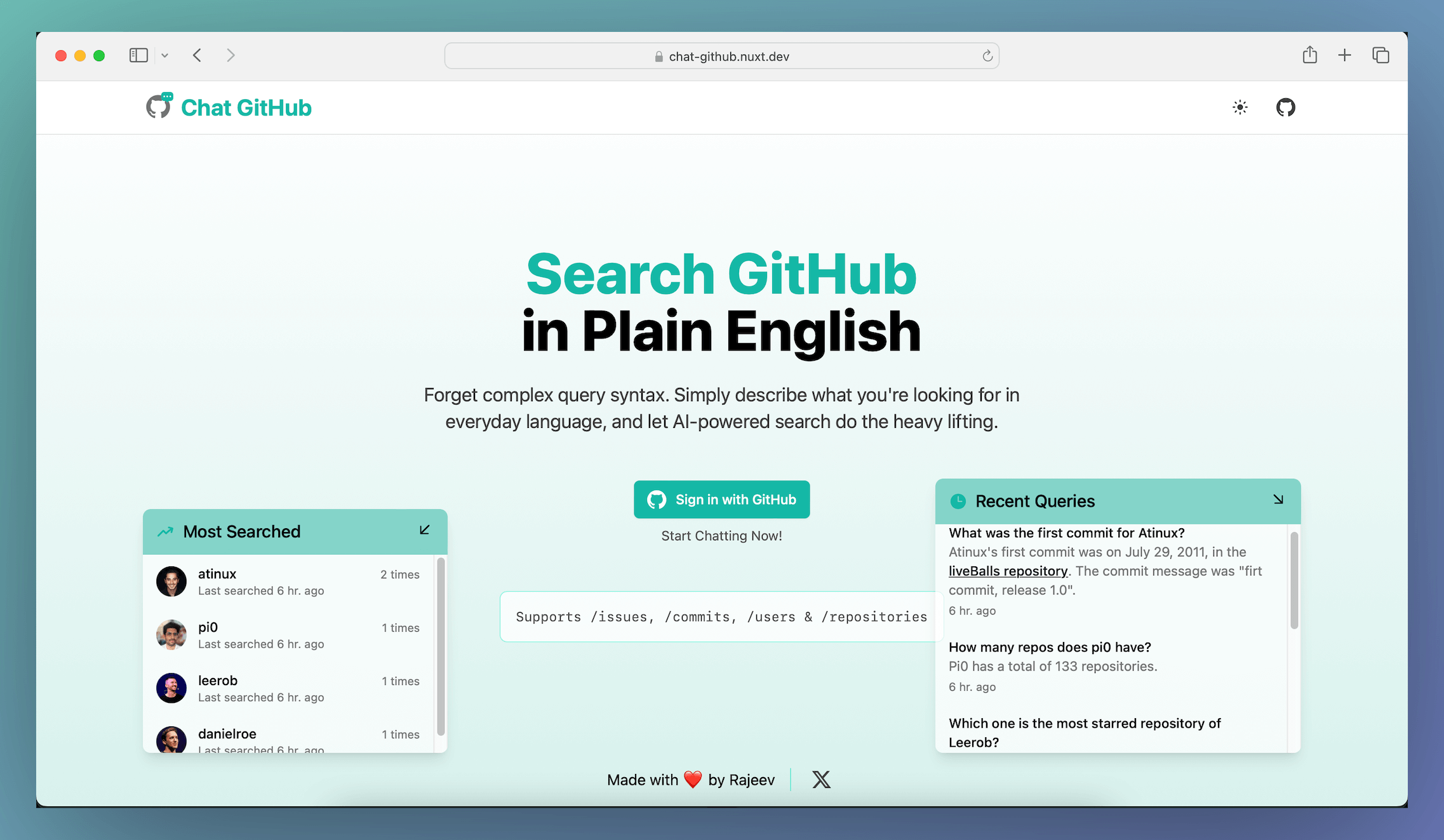Click the 'in Plain English' headline text
The width and height of the screenshot is (1444, 840).
(x=721, y=331)
